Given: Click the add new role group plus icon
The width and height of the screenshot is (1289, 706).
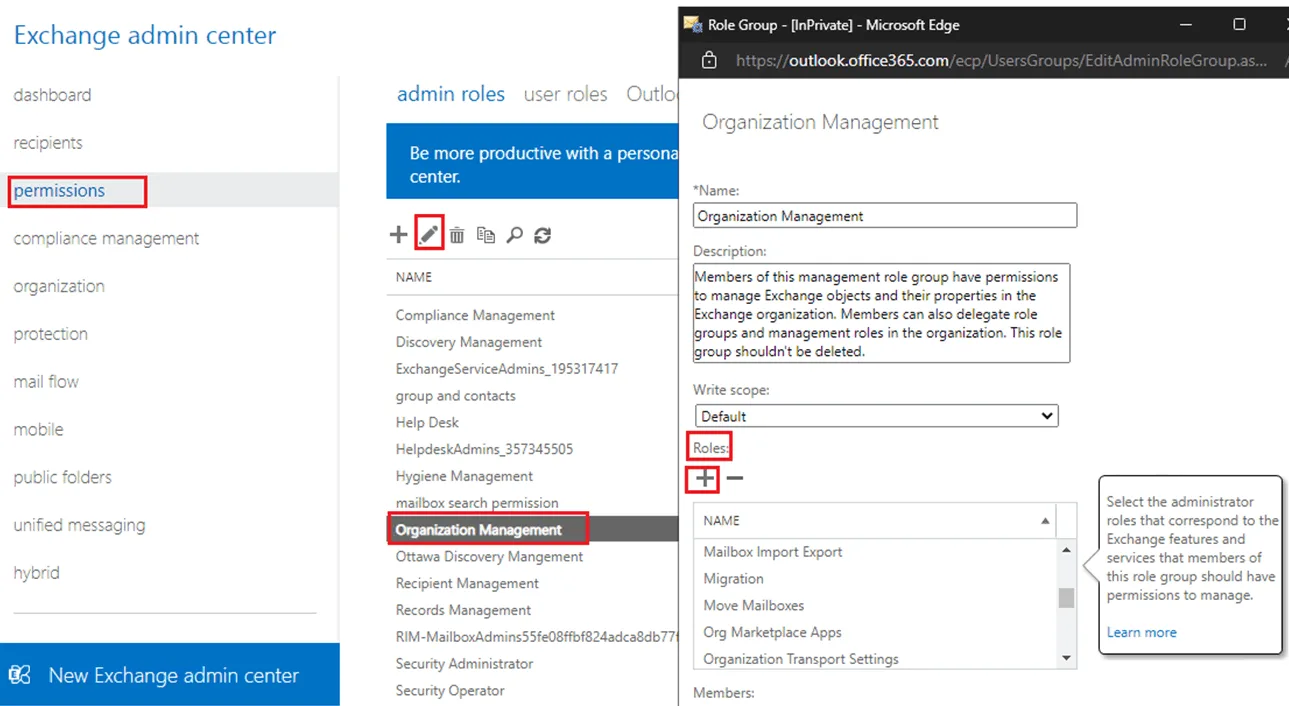Looking at the screenshot, I should coord(398,235).
